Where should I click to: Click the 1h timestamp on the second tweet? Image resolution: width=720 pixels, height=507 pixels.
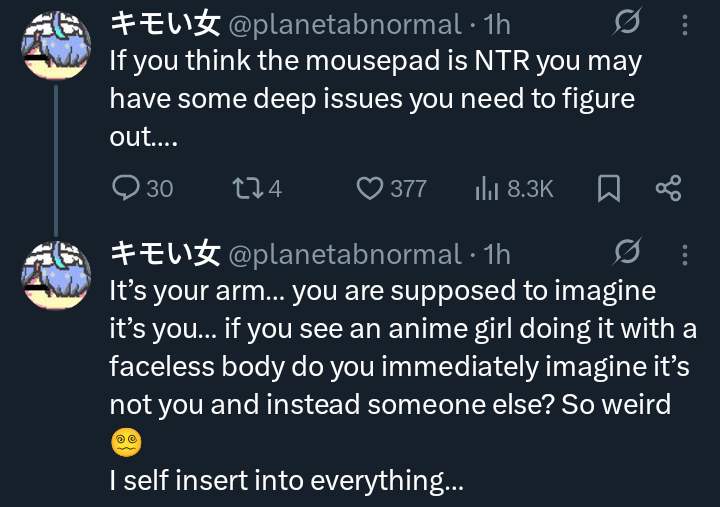tap(496, 254)
